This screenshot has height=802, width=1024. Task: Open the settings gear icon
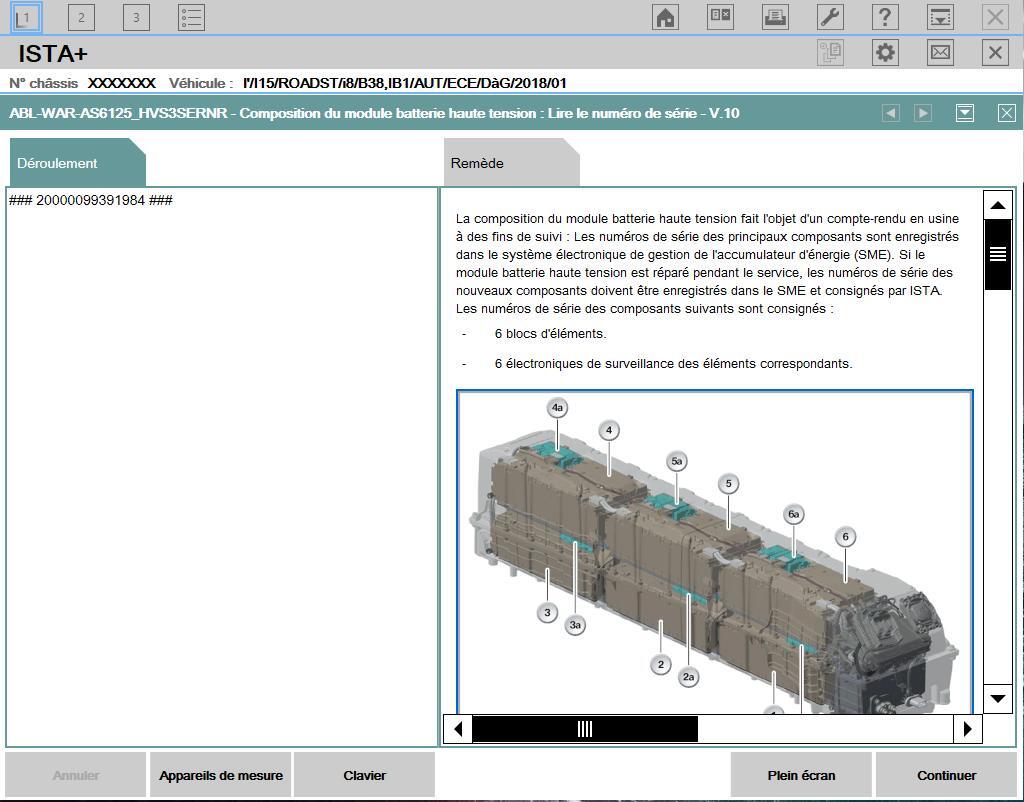[x=885, y=53]
